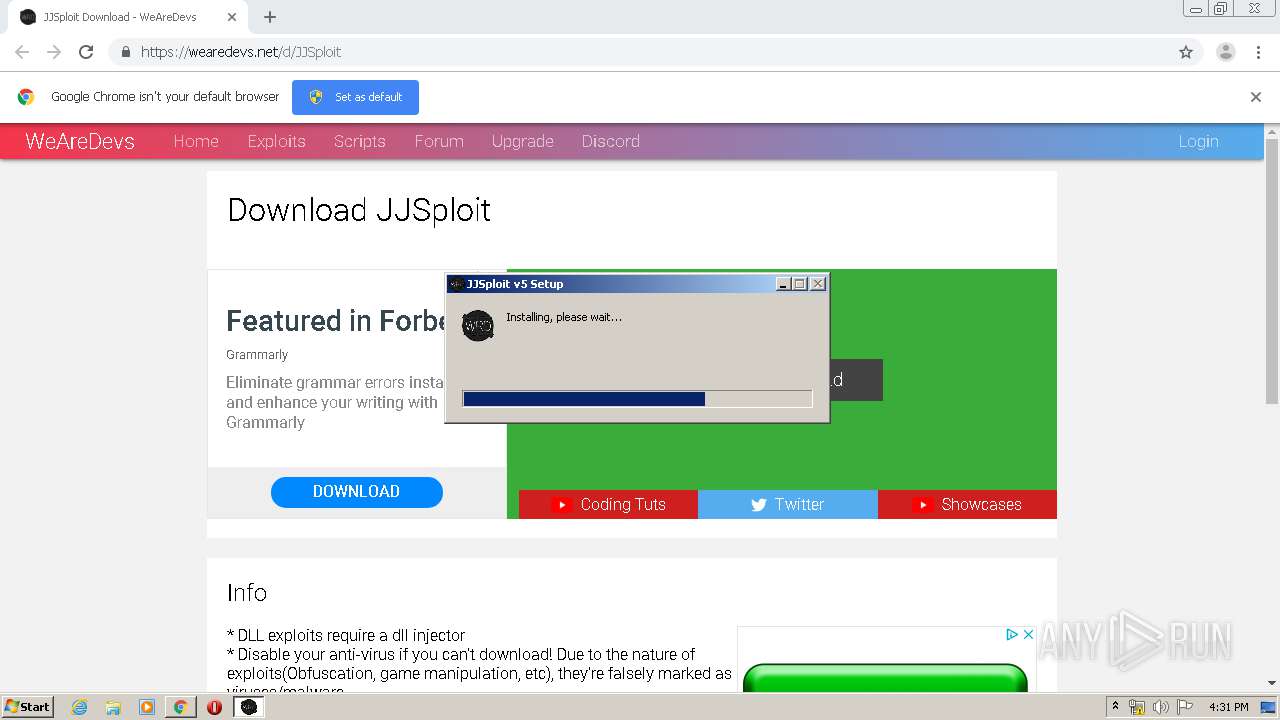1280x720 pixels.
Task: Bookmark this page with the star icon
Action: pyautogui.click(x=1186, y=52)
